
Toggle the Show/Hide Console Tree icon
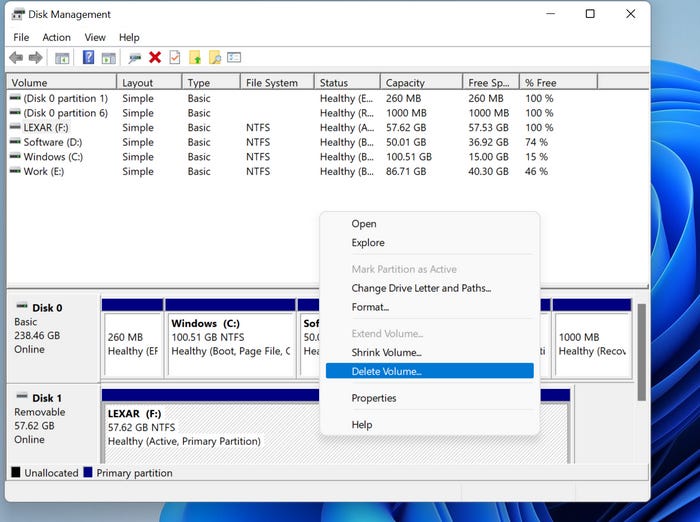tap(62, 58)
